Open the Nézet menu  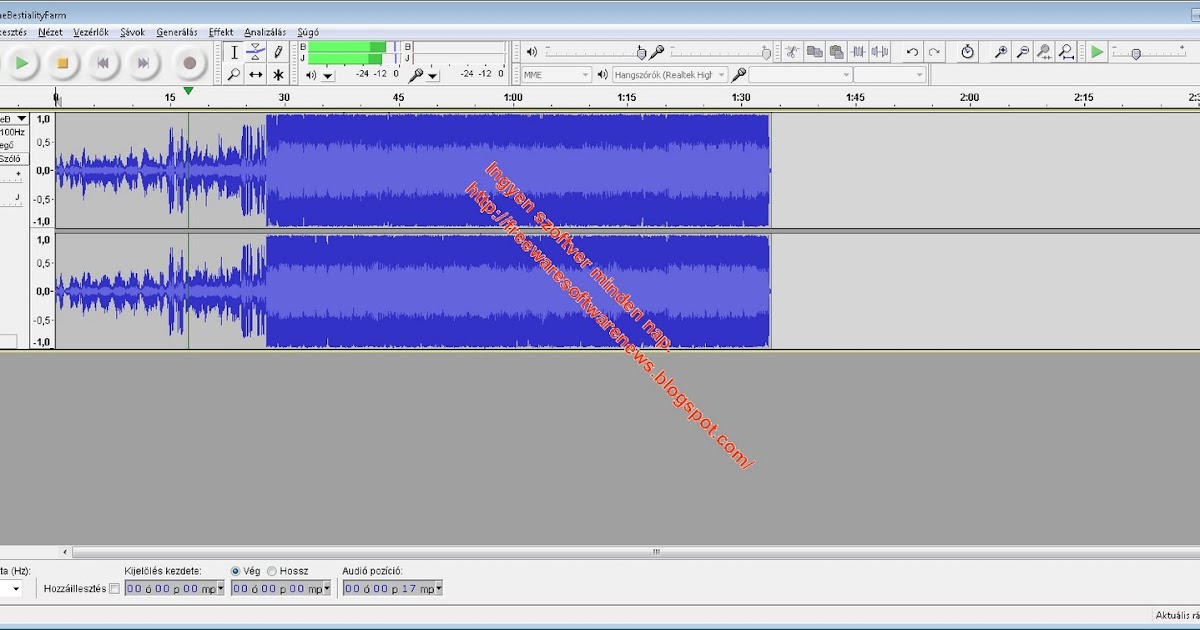50,32
